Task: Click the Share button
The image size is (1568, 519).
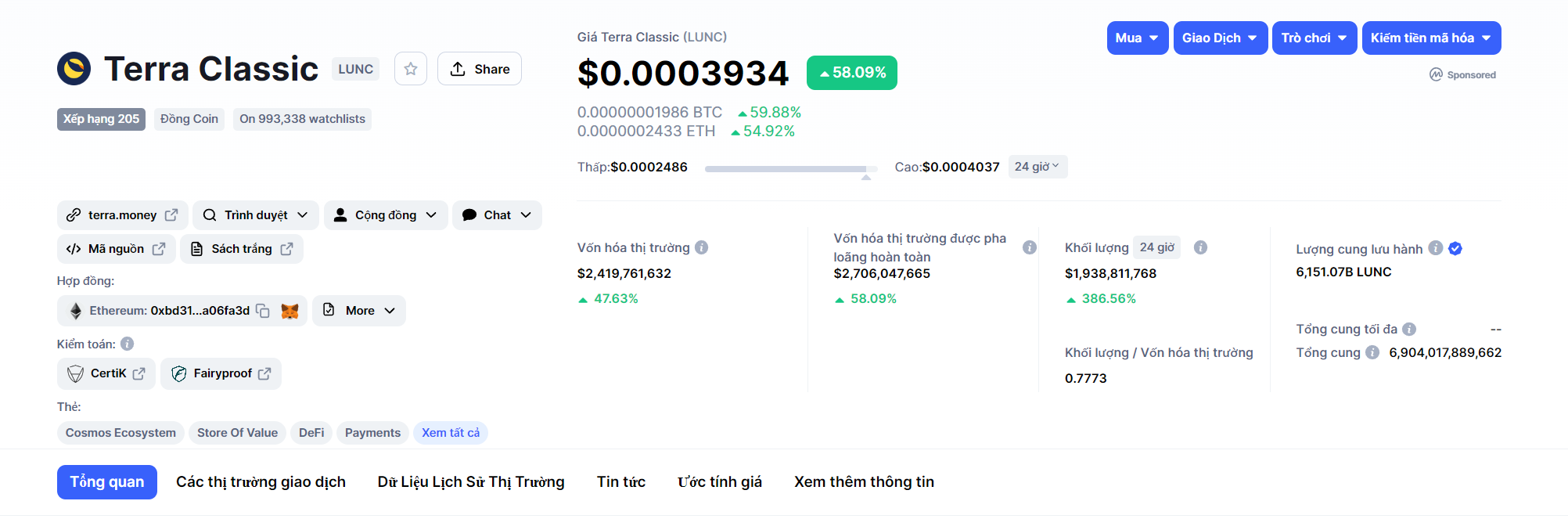Action: coord(480,69)
